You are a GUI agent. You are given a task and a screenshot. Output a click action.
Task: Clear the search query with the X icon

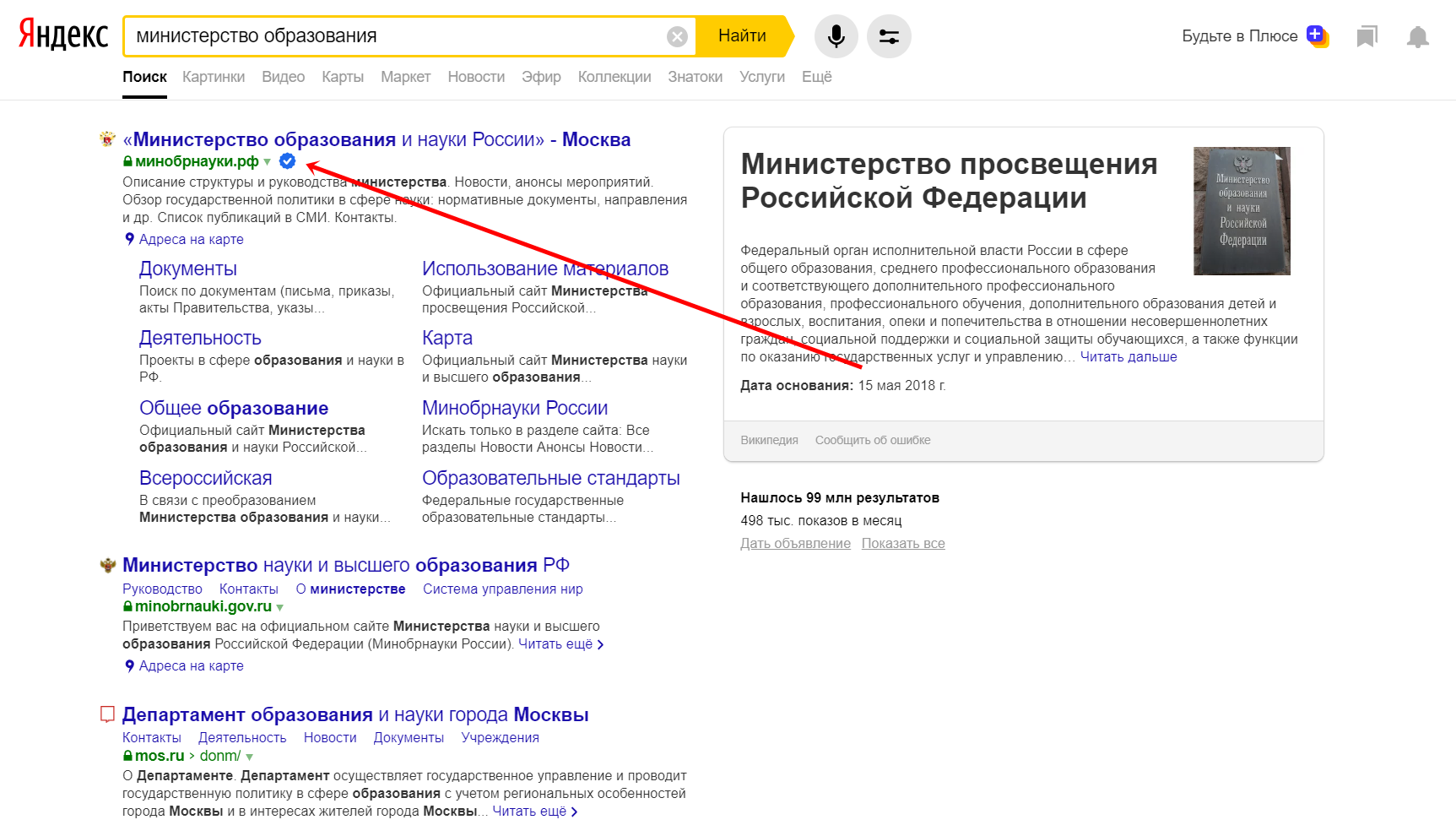point(675,35)
